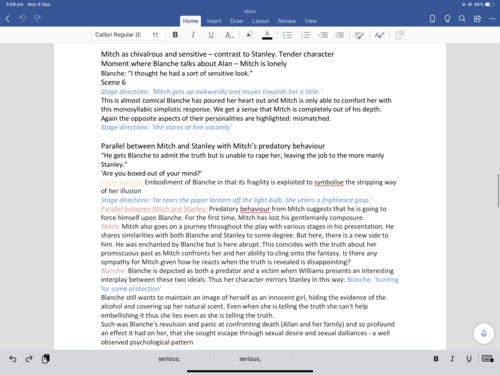Choose the font color swatch
The image size is (500, 375).
[x=267, y=35]
